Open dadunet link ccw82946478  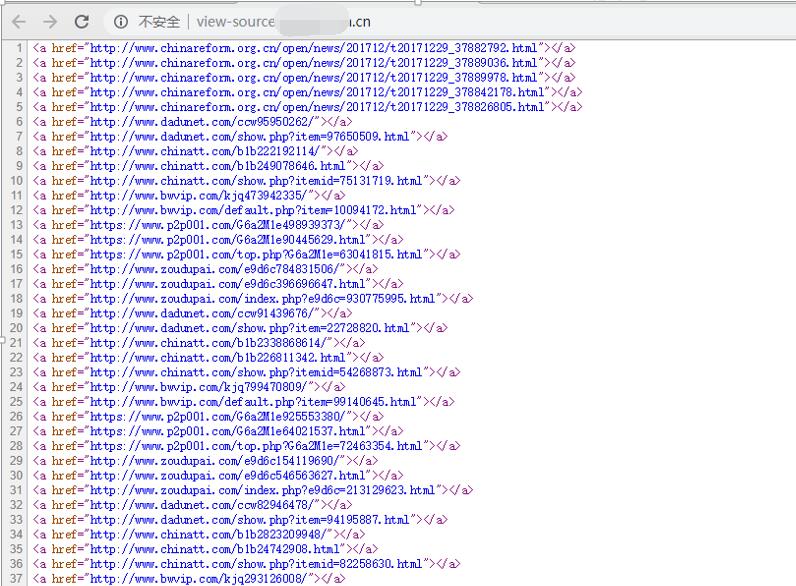(x=202, y=505)
